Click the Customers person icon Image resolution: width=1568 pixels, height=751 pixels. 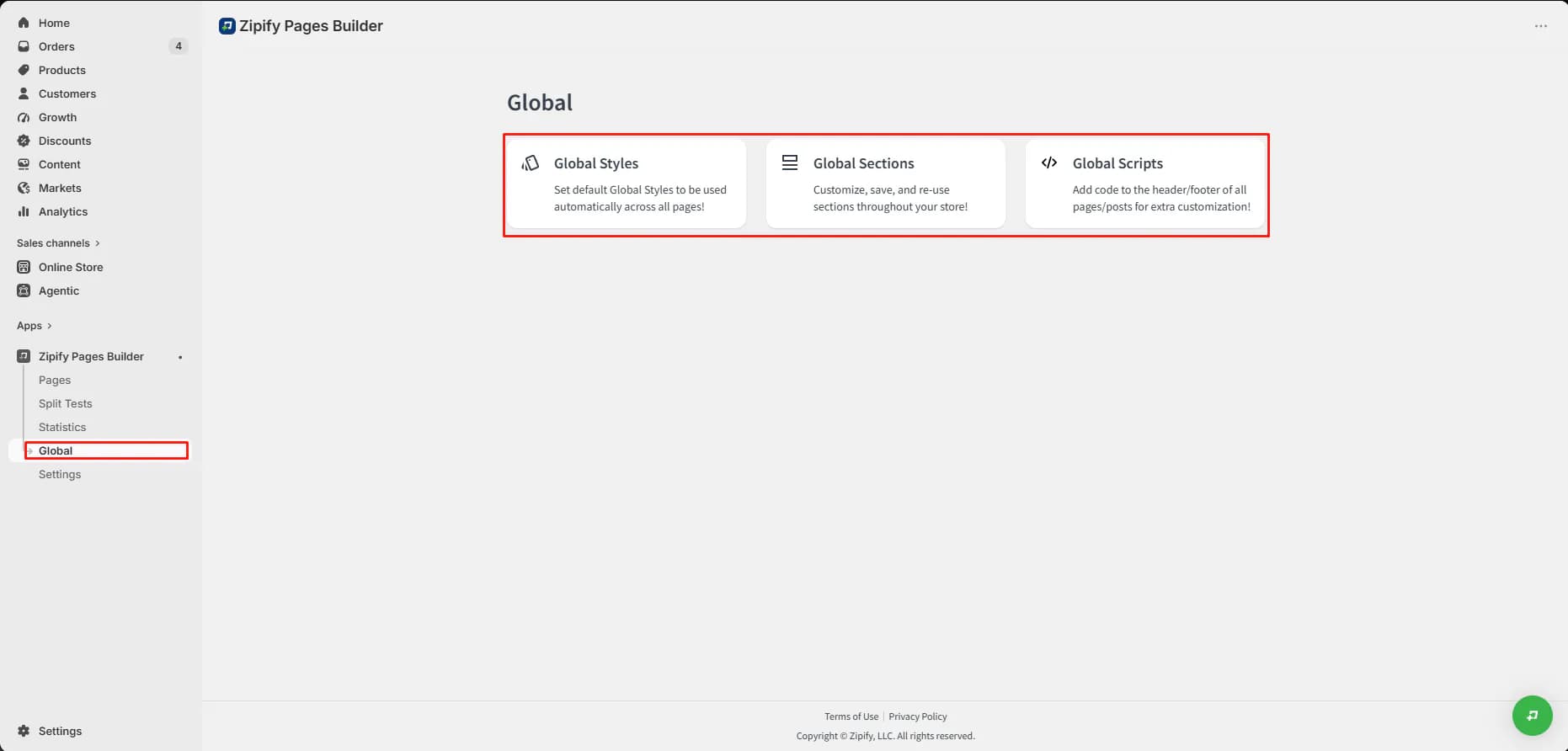click(24, 93)
